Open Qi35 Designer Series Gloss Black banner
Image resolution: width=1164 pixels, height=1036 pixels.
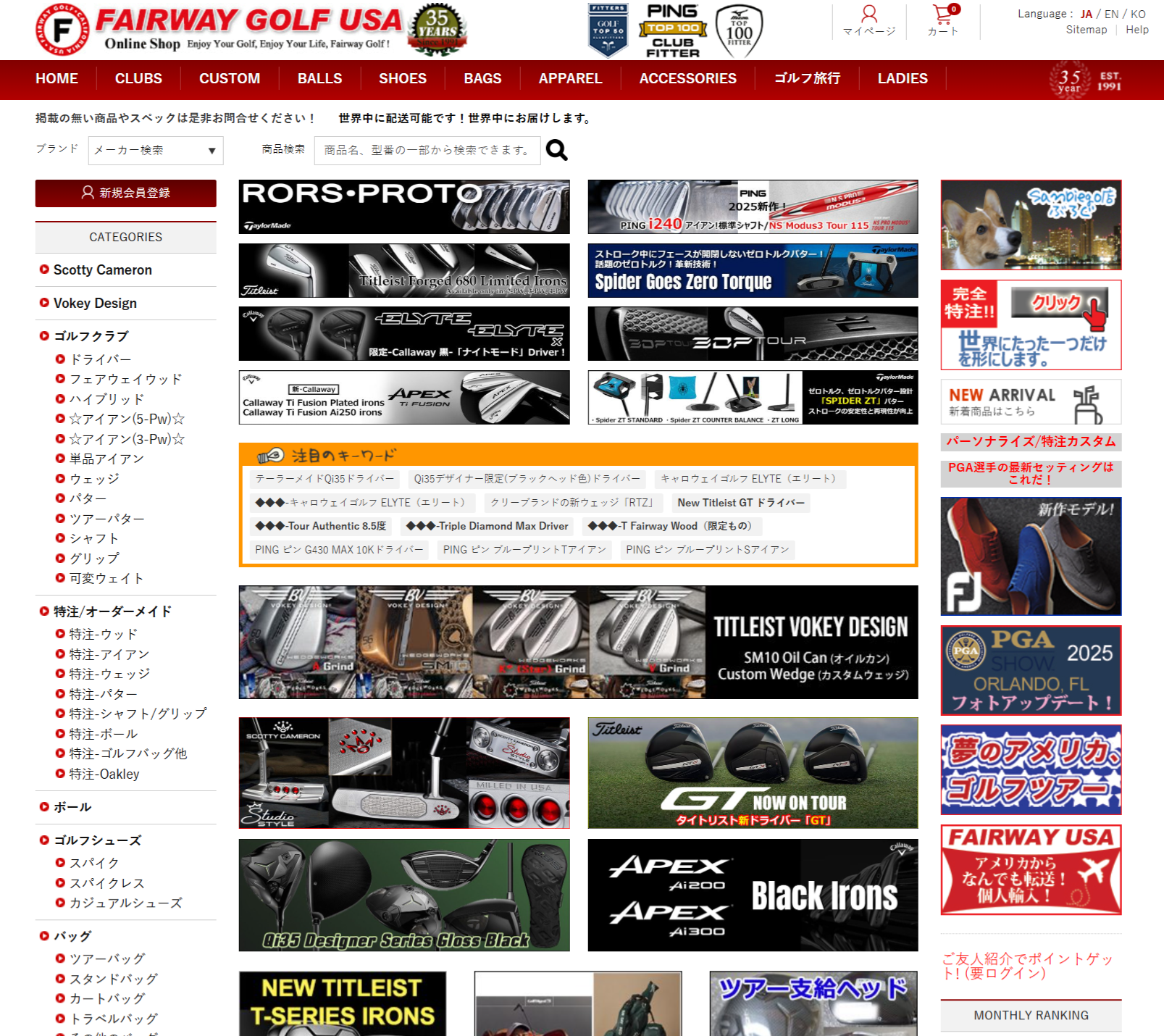(404, 895)
